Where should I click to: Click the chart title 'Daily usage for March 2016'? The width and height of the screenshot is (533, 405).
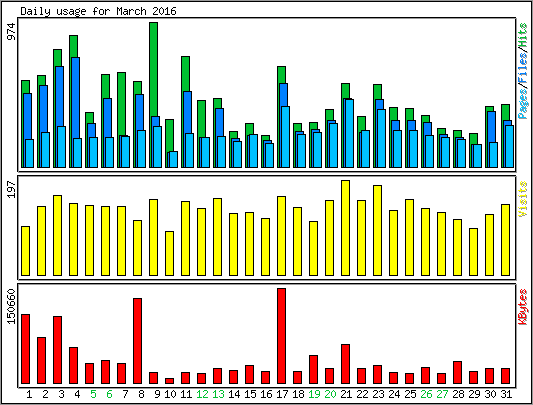(98, 11)
